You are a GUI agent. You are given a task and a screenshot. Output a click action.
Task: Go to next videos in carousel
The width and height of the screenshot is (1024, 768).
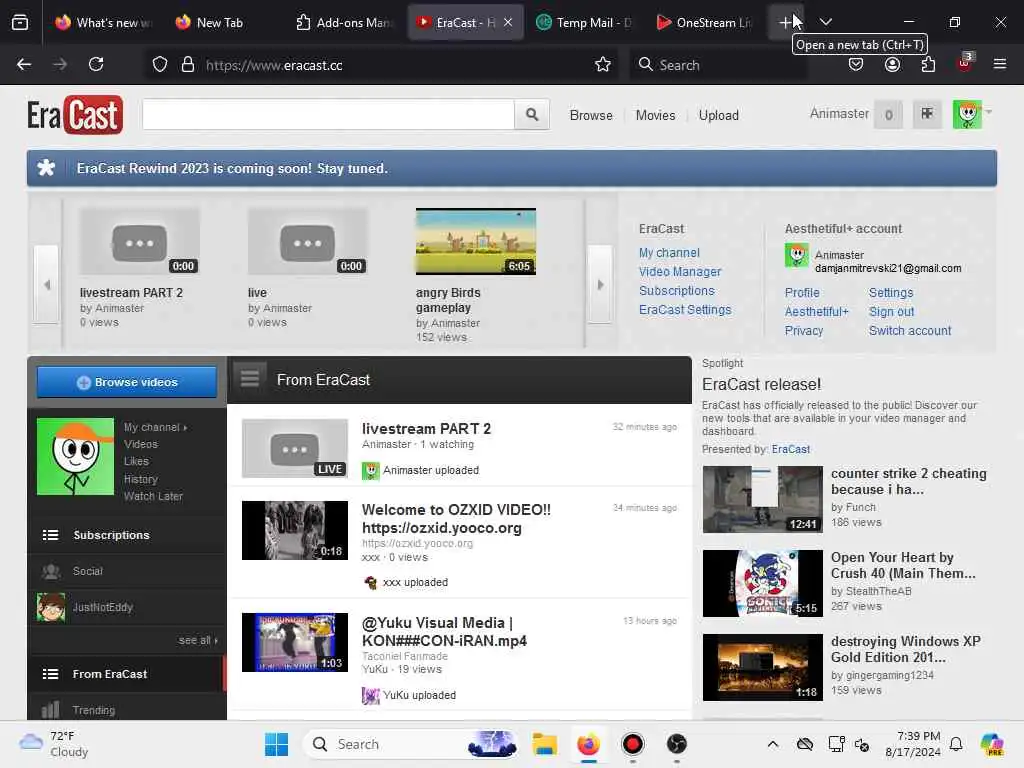click(x=600, y=284)
